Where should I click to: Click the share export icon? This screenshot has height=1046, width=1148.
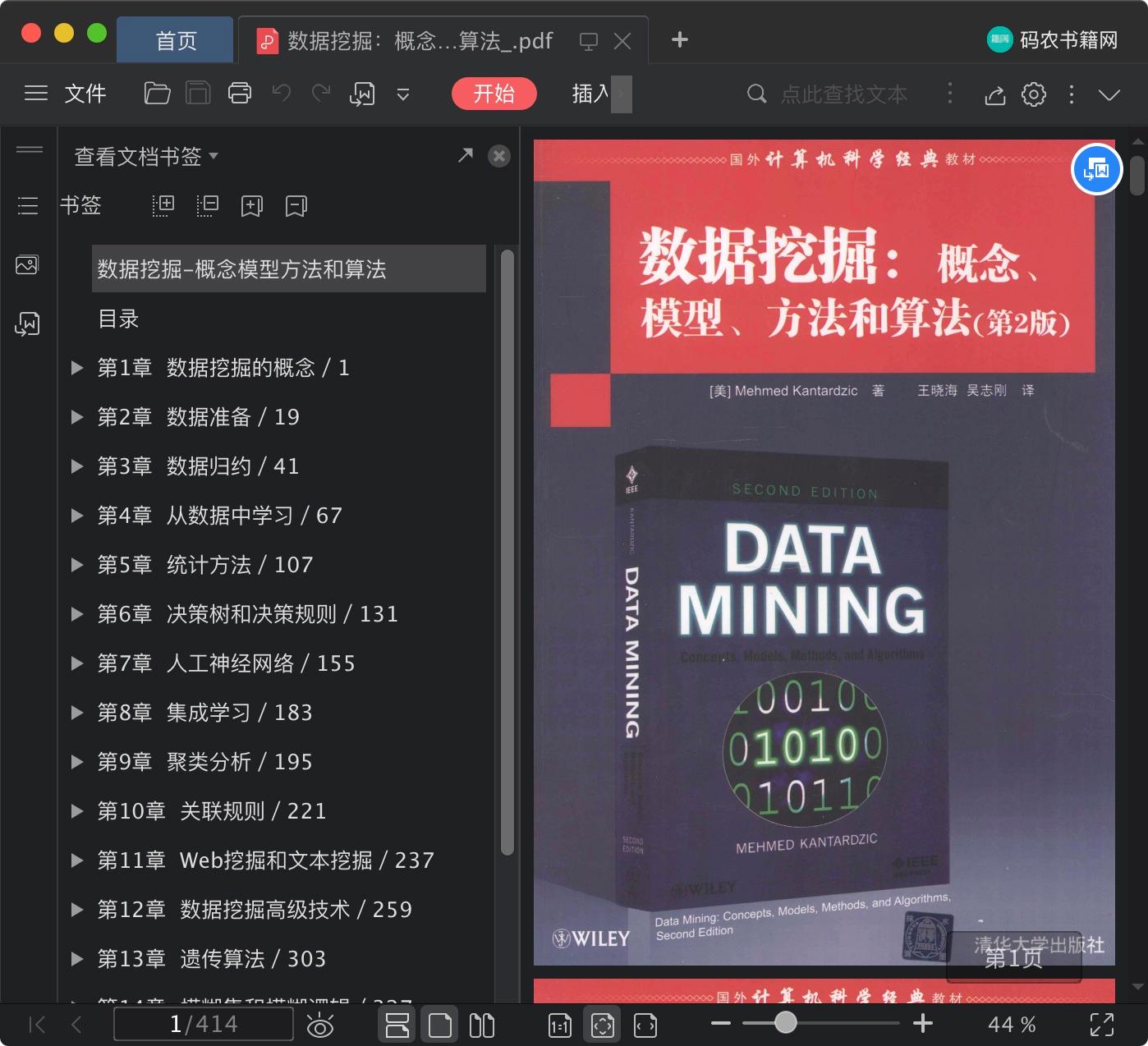click(x=995, y=95)
